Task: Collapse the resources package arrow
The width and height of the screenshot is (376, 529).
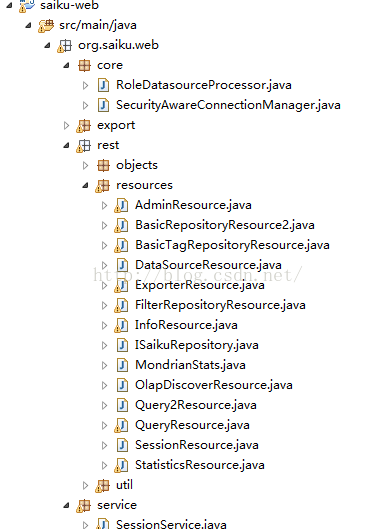Action: click(x=85, y=185)
